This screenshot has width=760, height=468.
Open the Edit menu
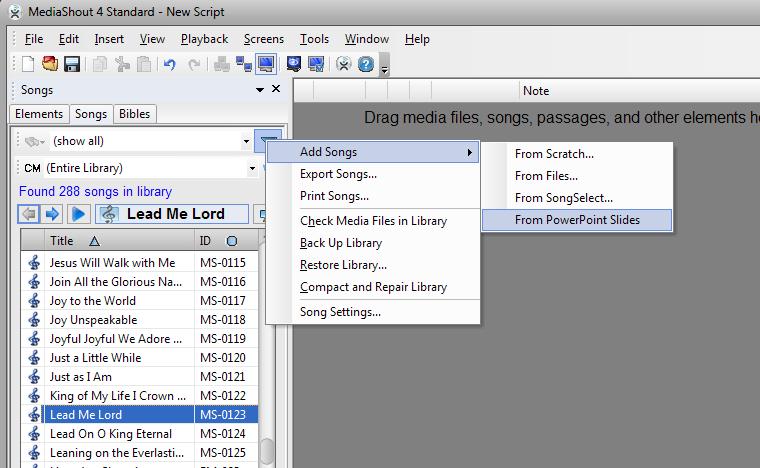(x=68, y=39)
